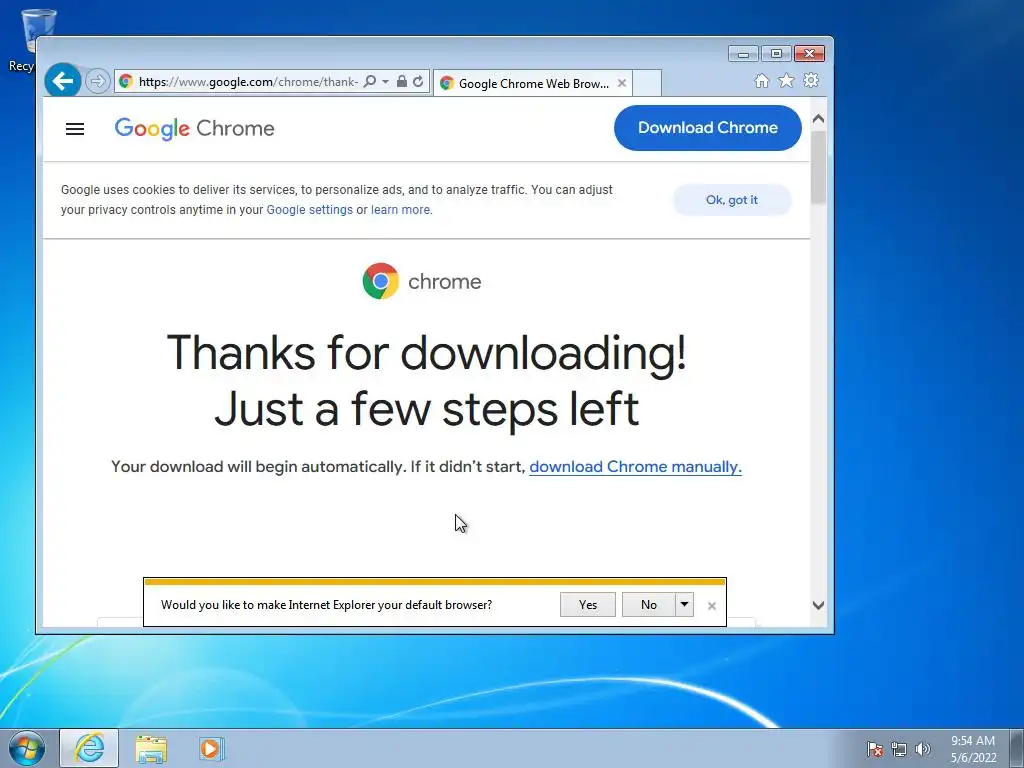Click the volume speaker tray icon
Viewport: 1024px width, 768px height.
[x=922, y=749]
